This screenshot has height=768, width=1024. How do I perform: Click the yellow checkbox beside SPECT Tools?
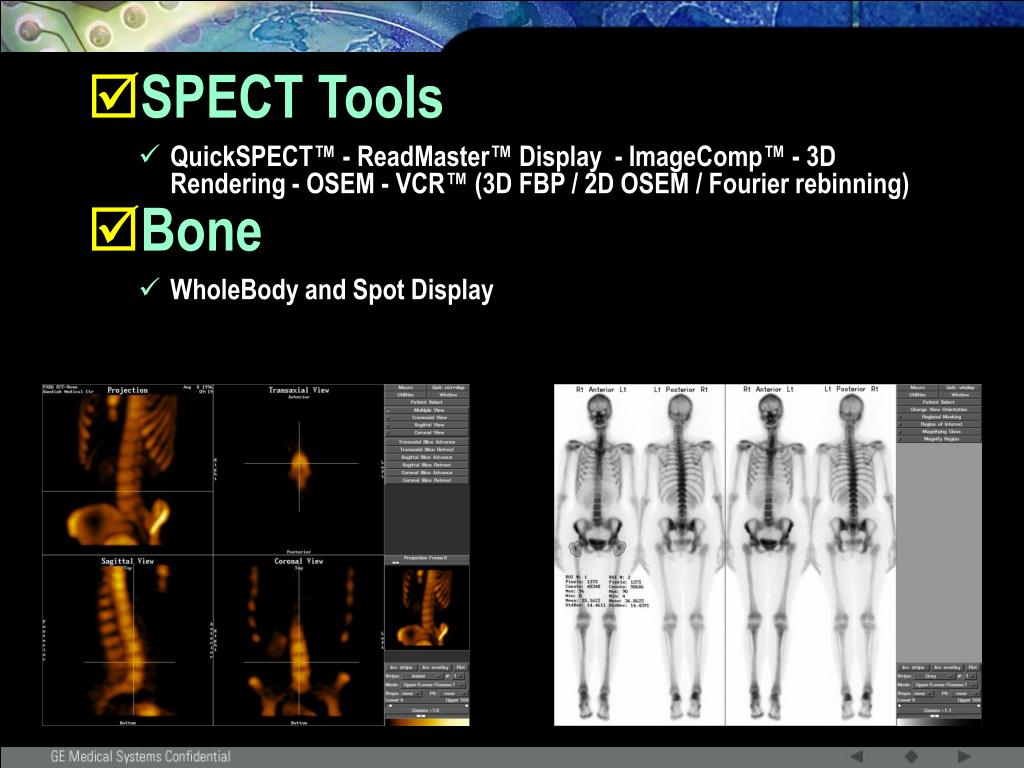click(114, 95)
